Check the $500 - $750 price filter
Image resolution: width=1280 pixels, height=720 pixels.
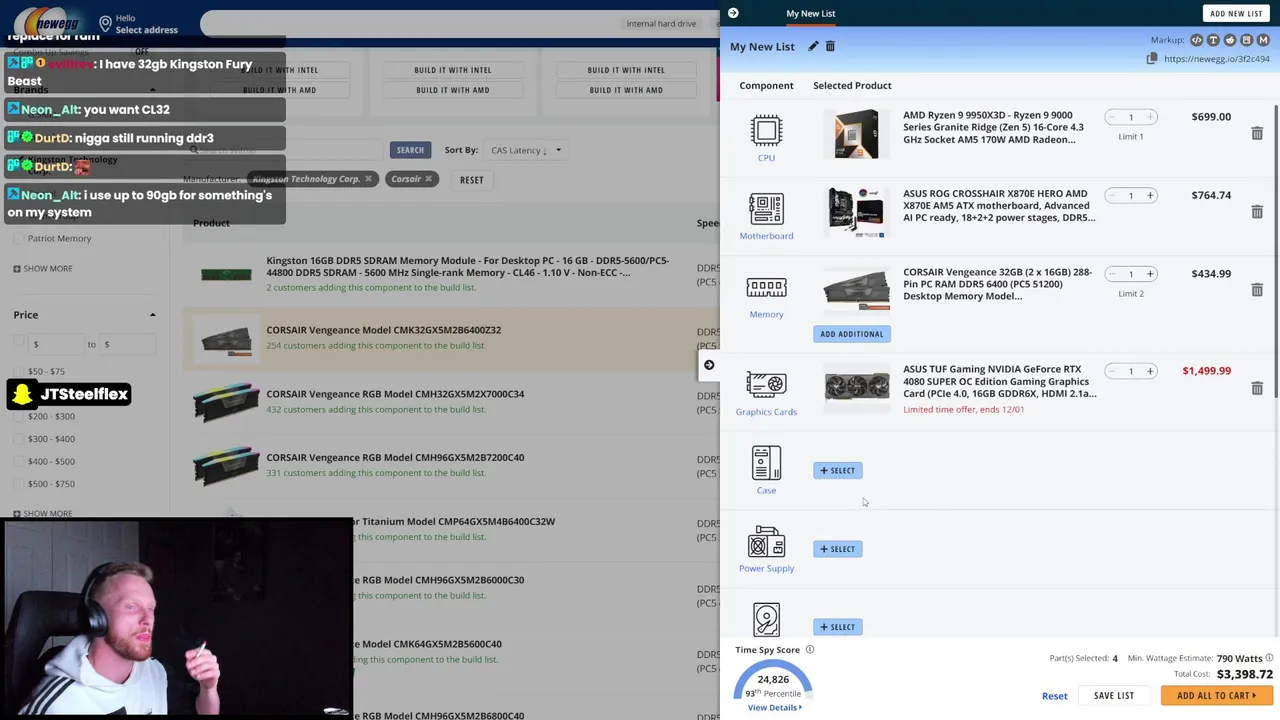pos(18,484)
